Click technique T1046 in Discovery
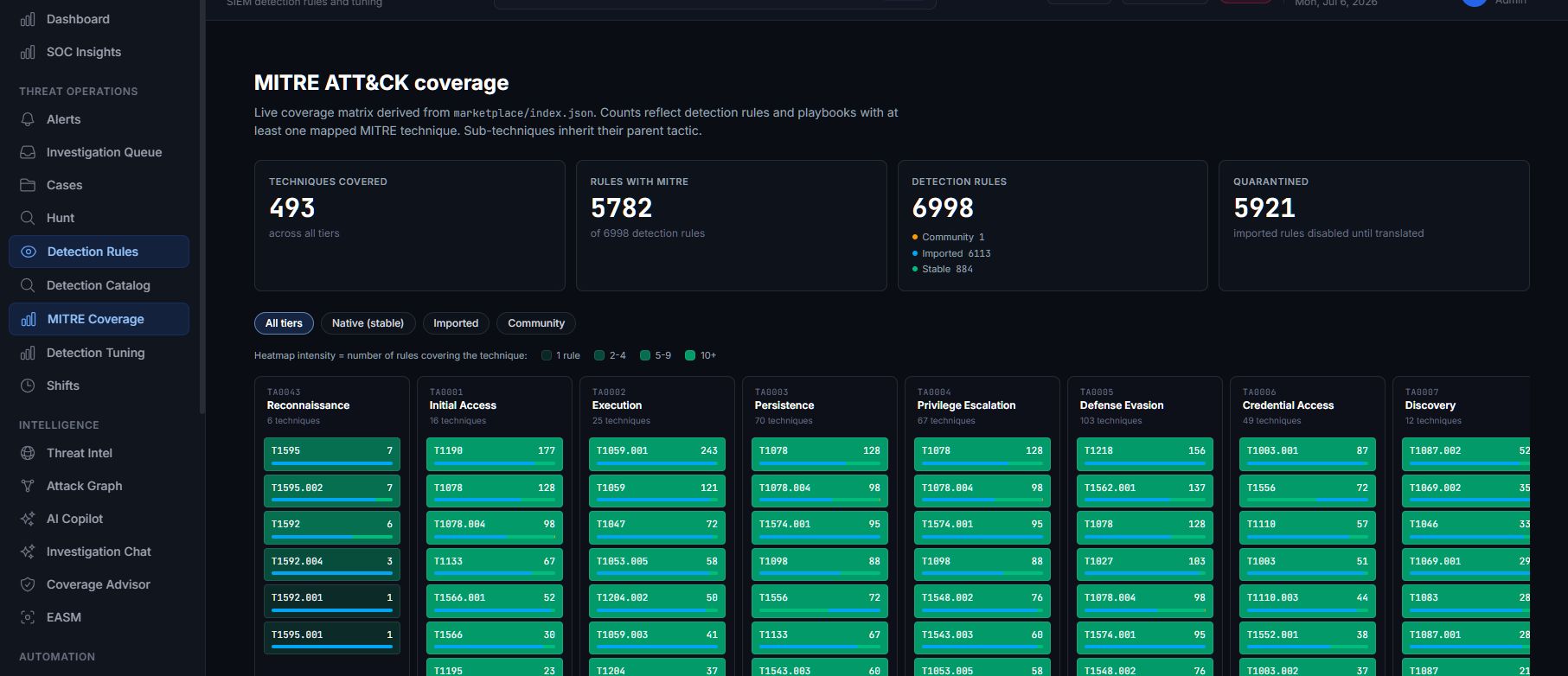 1466,527
